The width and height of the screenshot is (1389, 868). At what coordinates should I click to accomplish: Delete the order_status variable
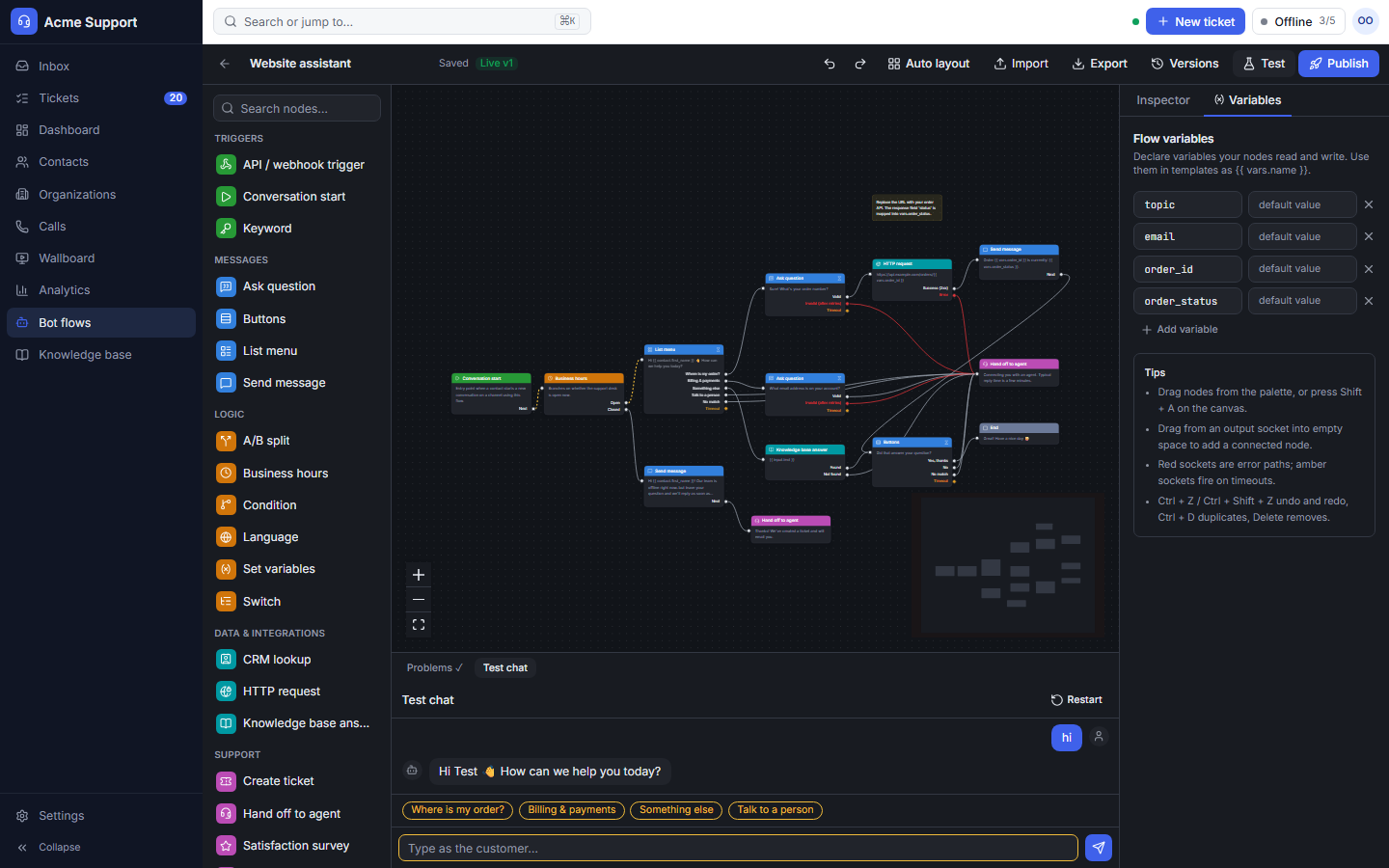point(1369,301)
